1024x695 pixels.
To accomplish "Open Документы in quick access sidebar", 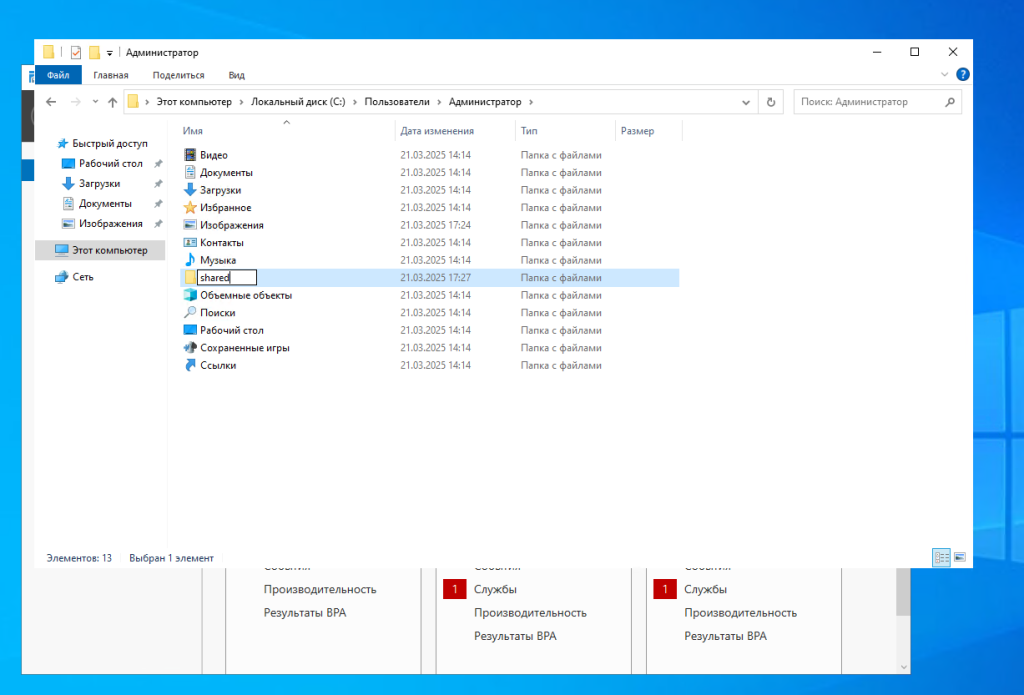I will 97,204.
